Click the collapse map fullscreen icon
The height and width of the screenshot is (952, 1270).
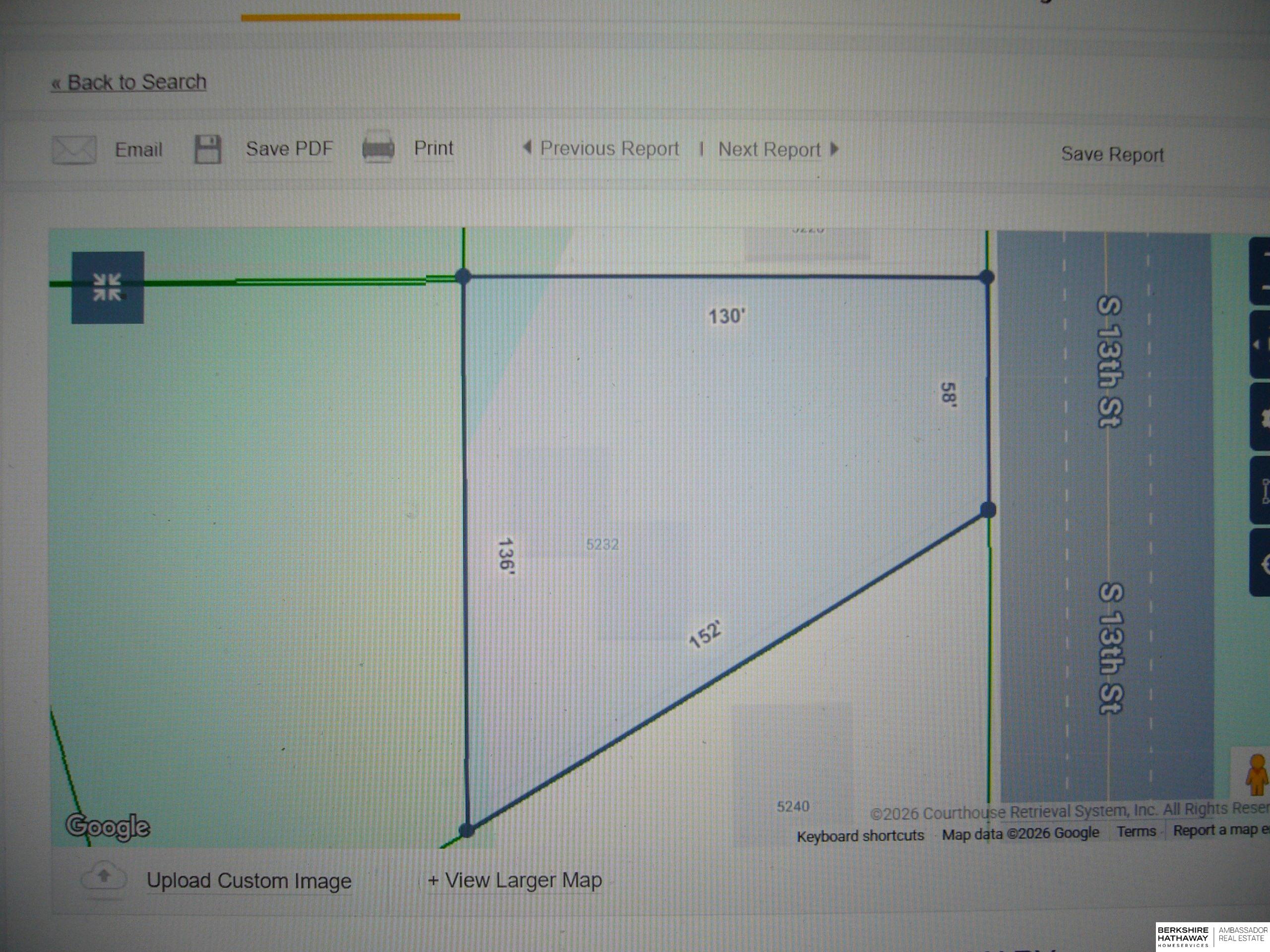click(107, 287)
